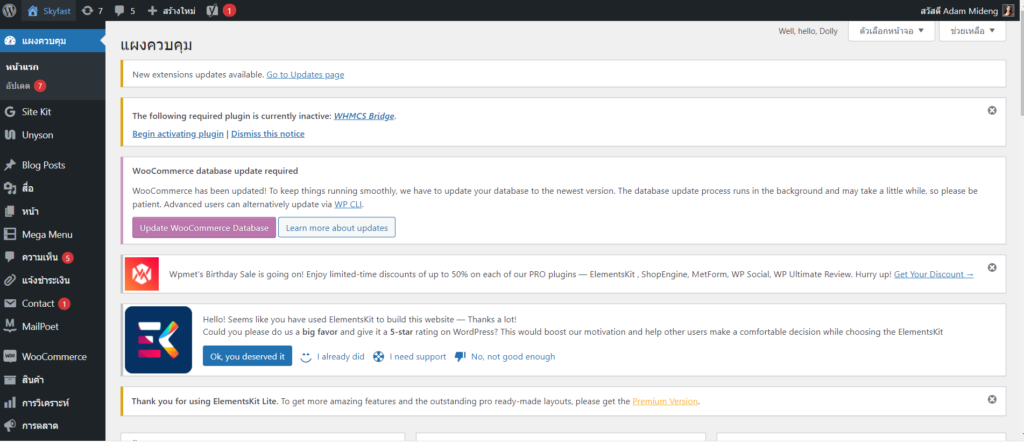Open the สร้างใหม่ new content menu

click(172, 10)
